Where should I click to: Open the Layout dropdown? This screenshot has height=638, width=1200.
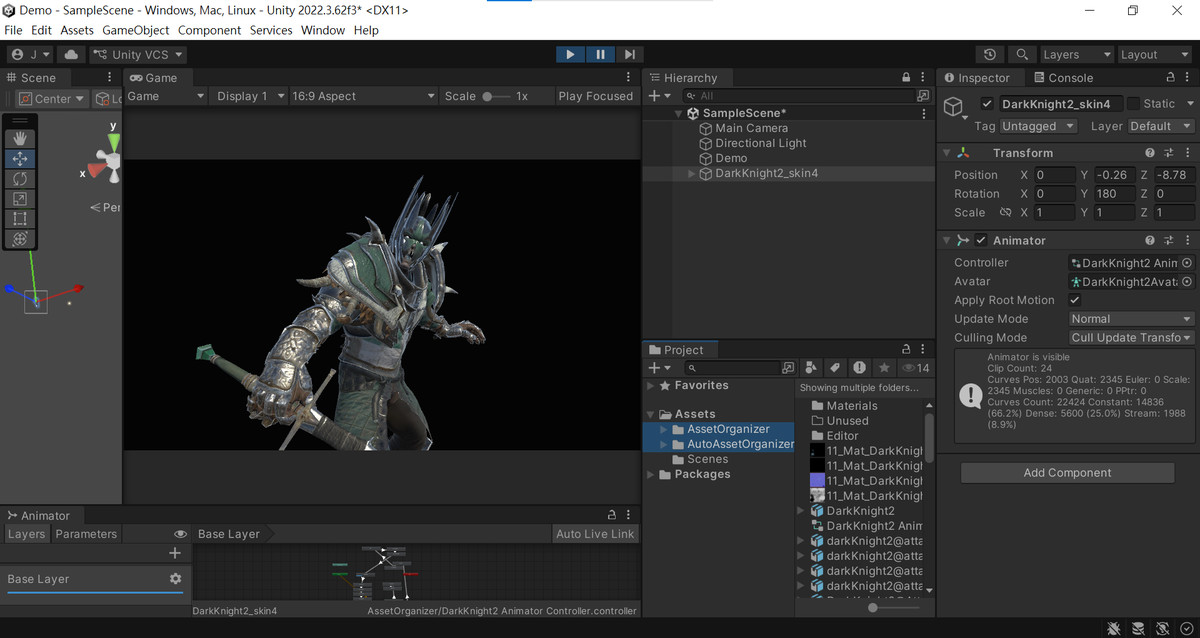click(1154, 55)
